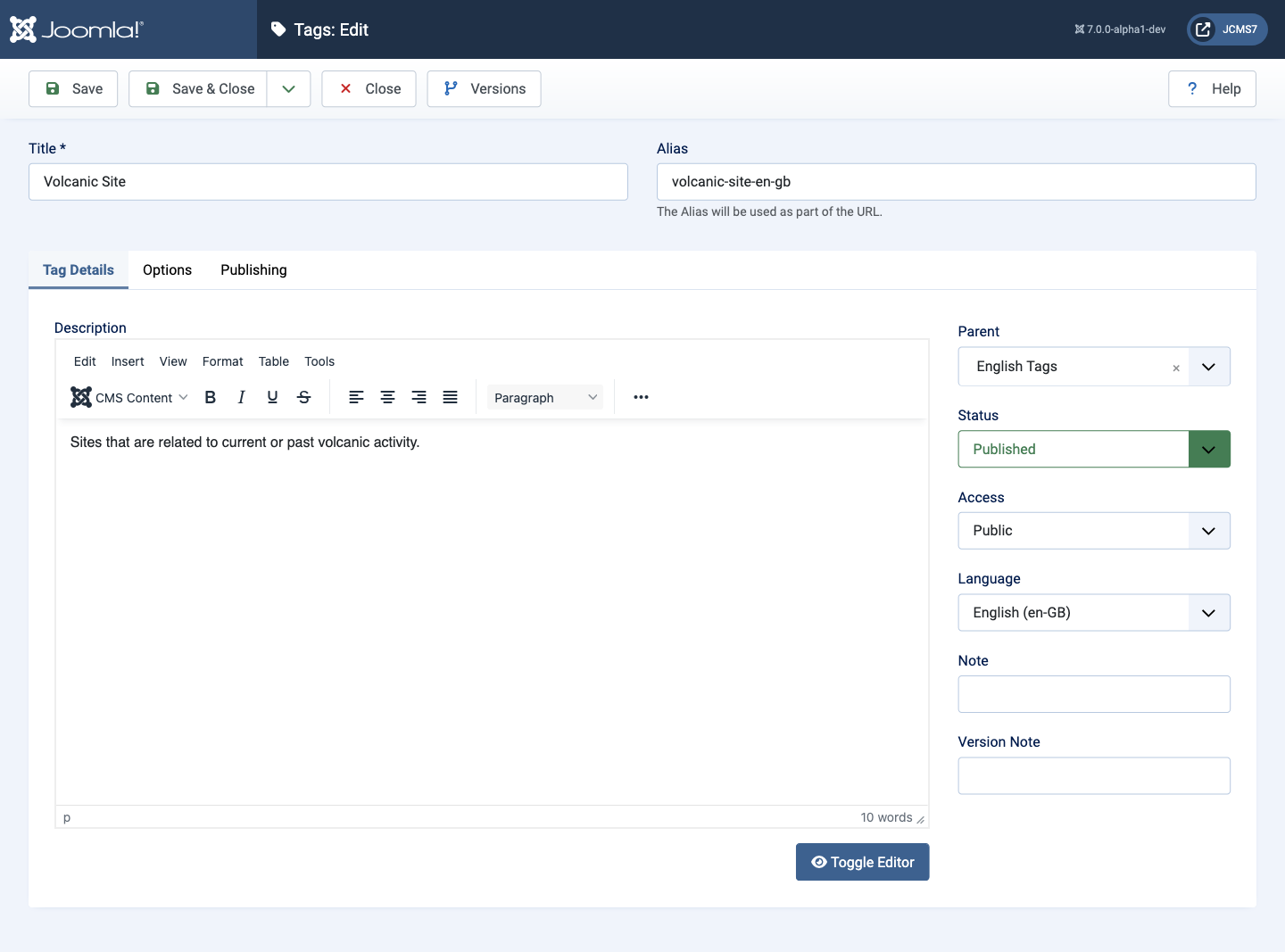
Task: Open the Language dropdown English (en-GB)
Action: click(x=1094, y=613)
